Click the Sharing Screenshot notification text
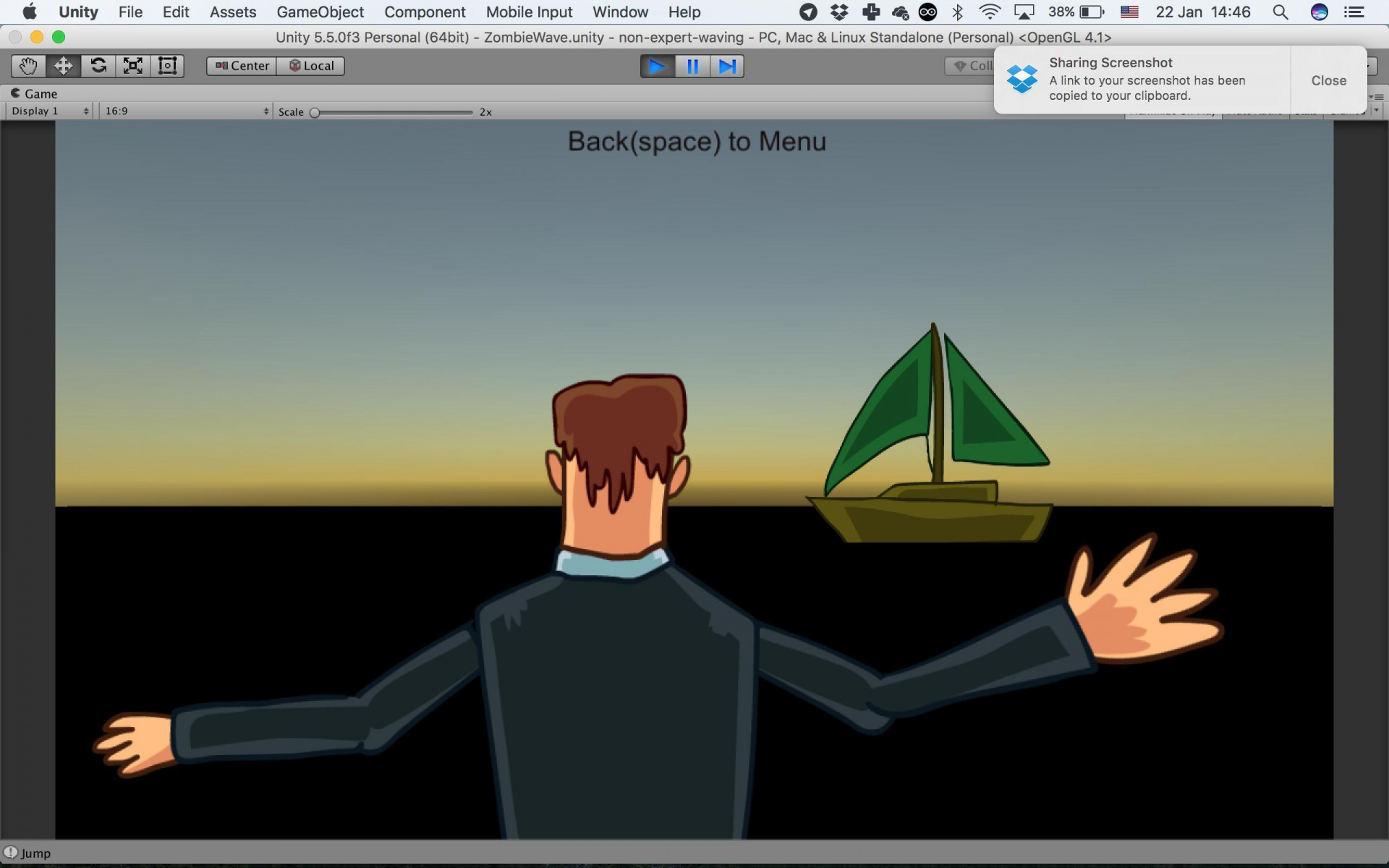 point(1110,63)
